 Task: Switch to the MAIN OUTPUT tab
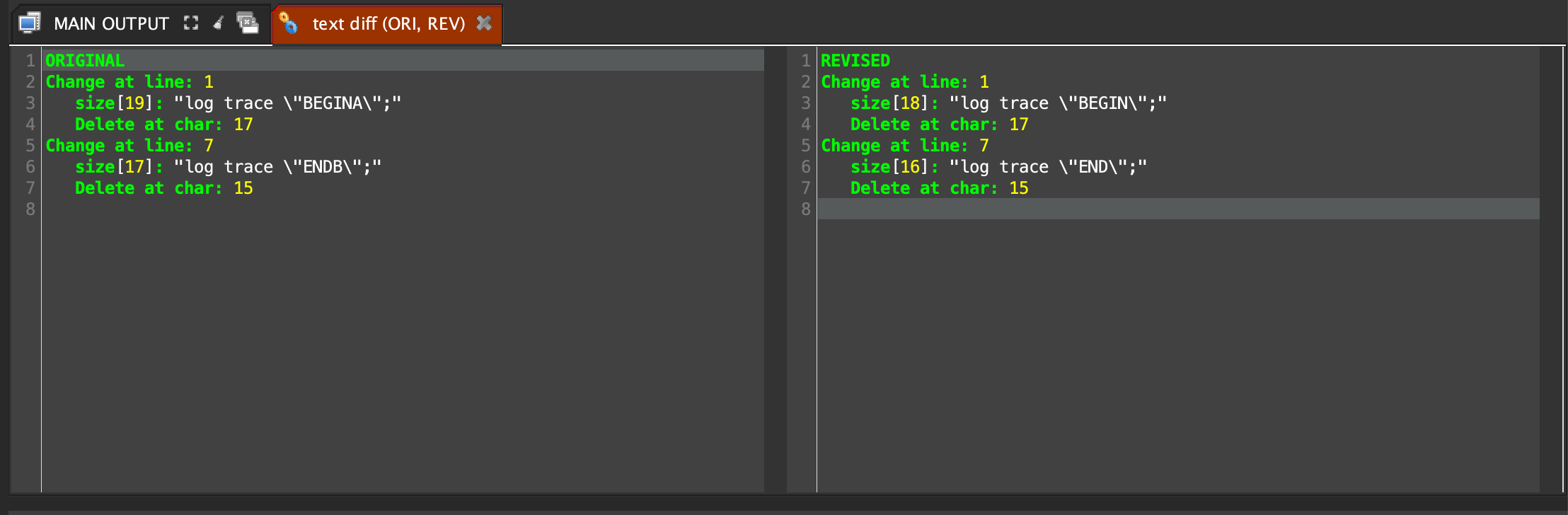pyautogui.click(x=111, y=24)
